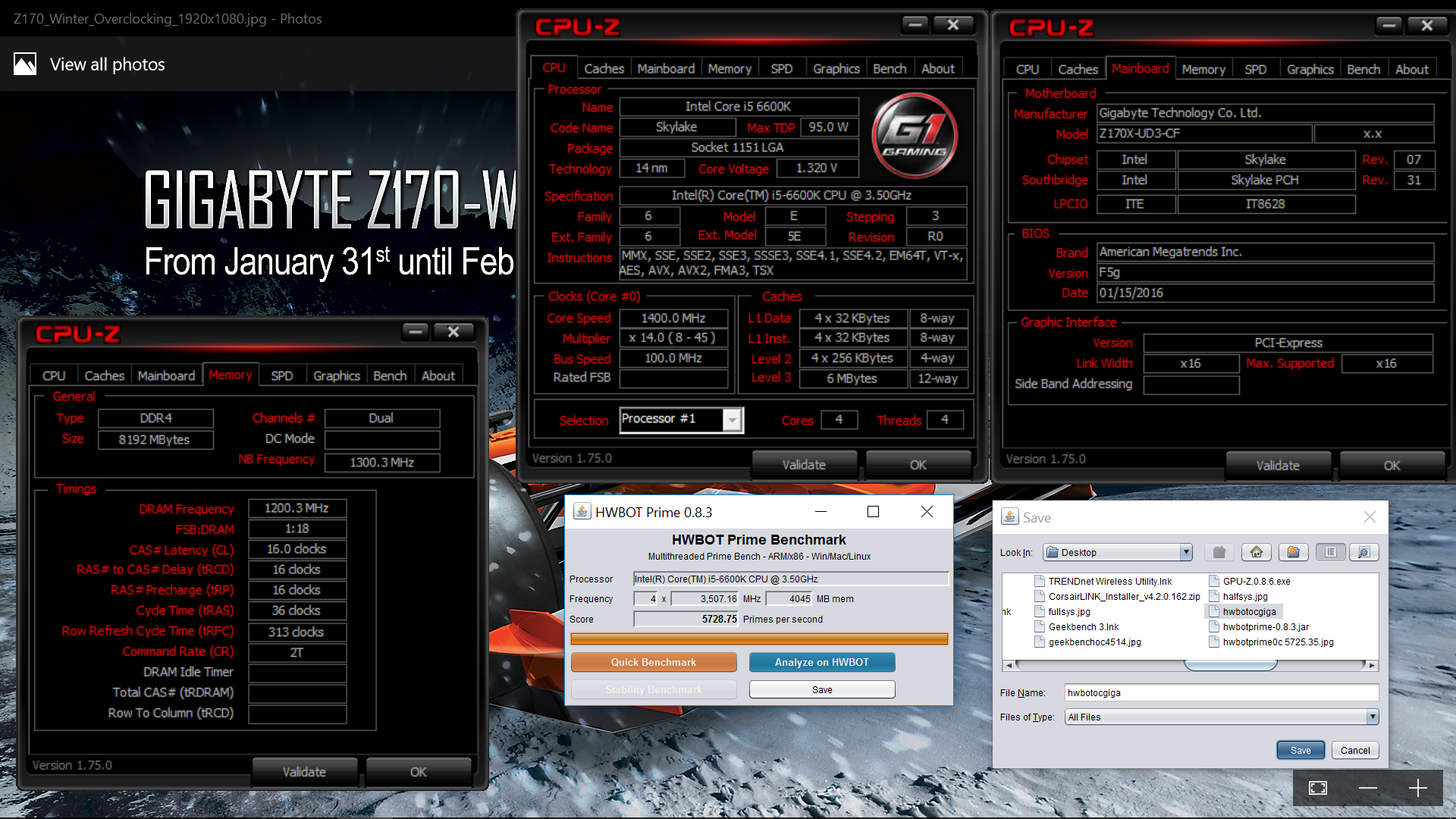1456x819 pixels.
Task: Select Mainboard tab in CPU-Z Memory window
Action: click(166, 375)
